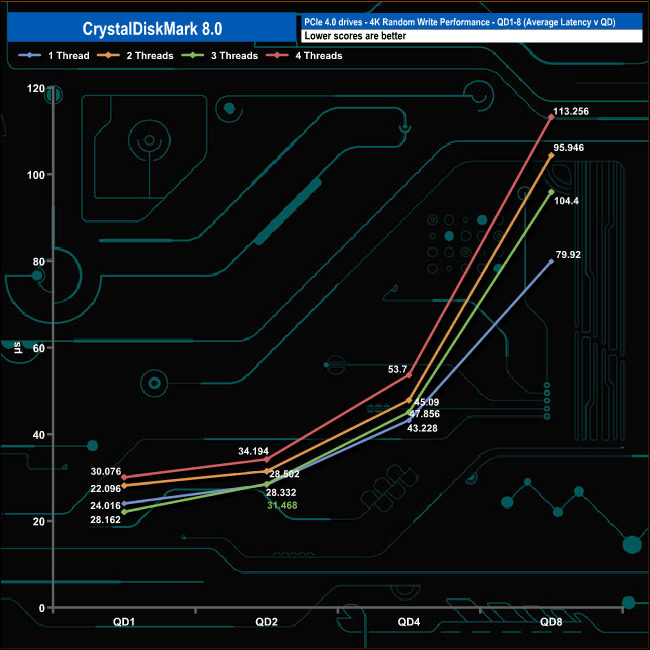This screenshot has width=650, height=650.
Task: Click the 80 y-axis tick label
Action: pyautogui.click(x=39, y=262)
